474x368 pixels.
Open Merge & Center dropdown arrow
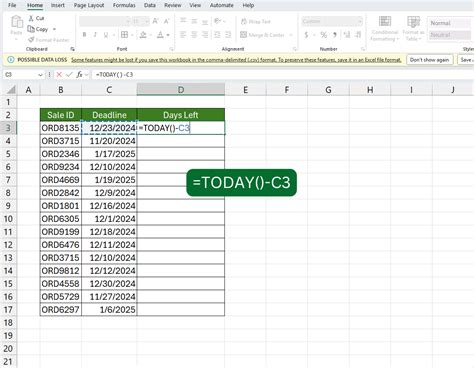291,35
